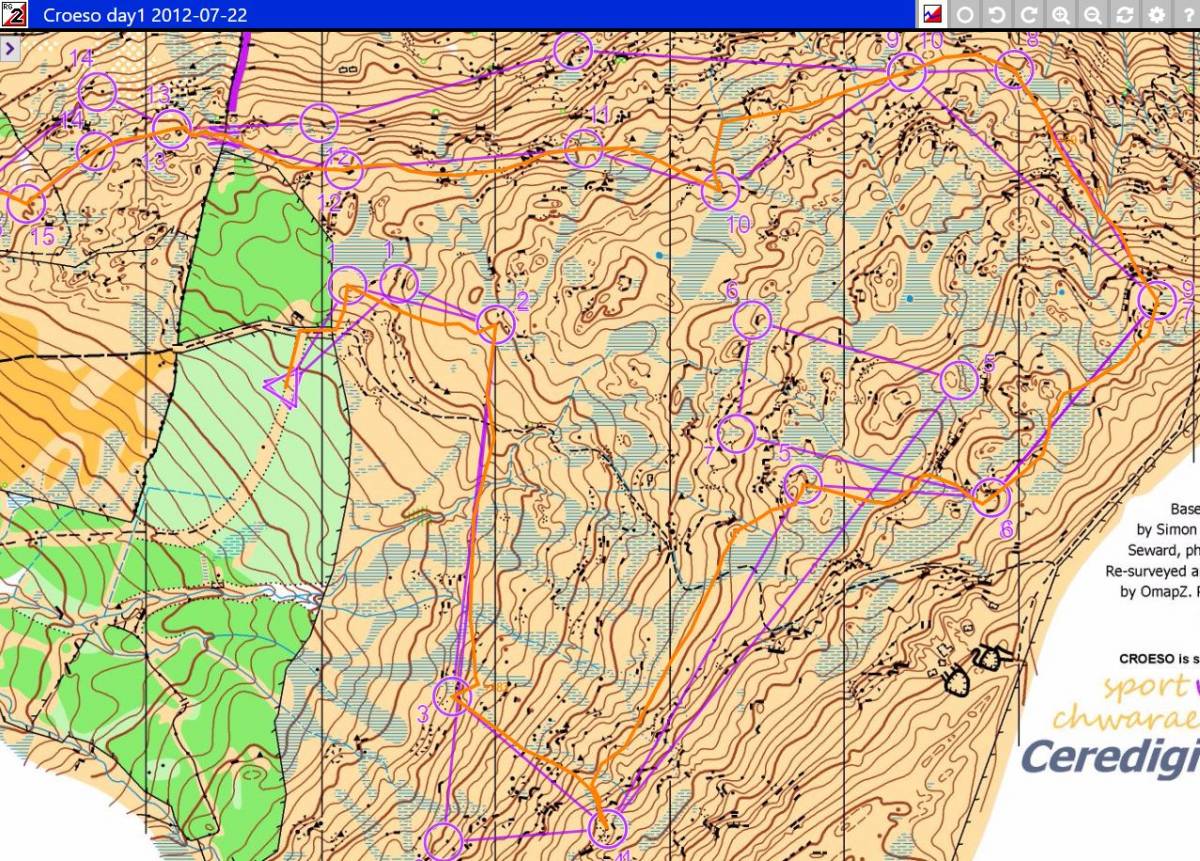This screenshot has height=861, width=1200.
Task: Select control circle 1 beside start area
Action: click(399, 283)
